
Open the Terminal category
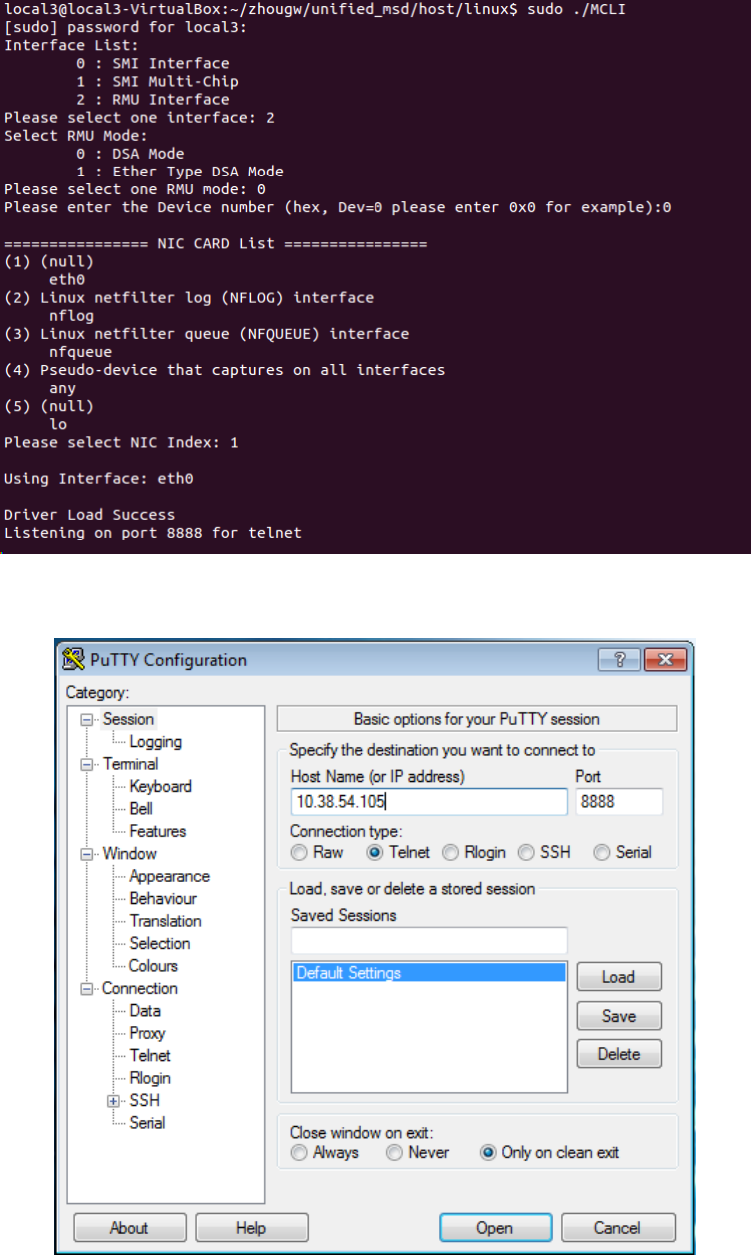pyautogui.click(x=130, y=764)
